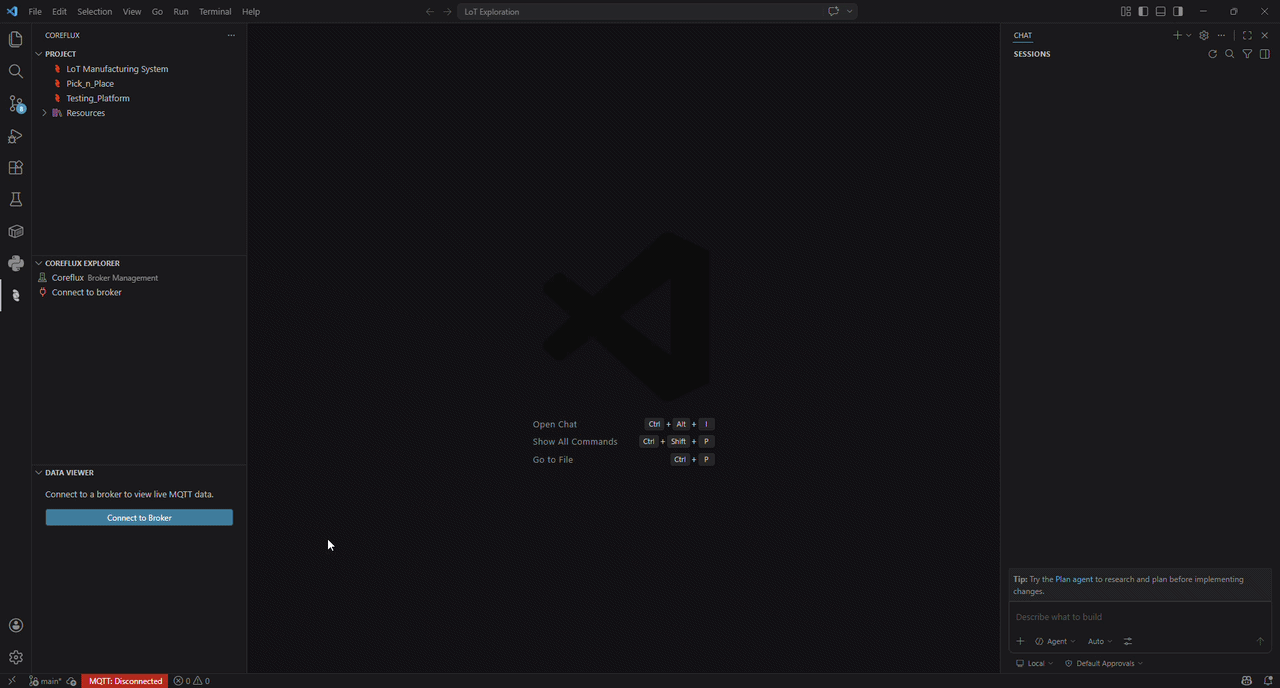
Task: Click the MQTT: Disconnected status bar item
Action: coord(125,681)
